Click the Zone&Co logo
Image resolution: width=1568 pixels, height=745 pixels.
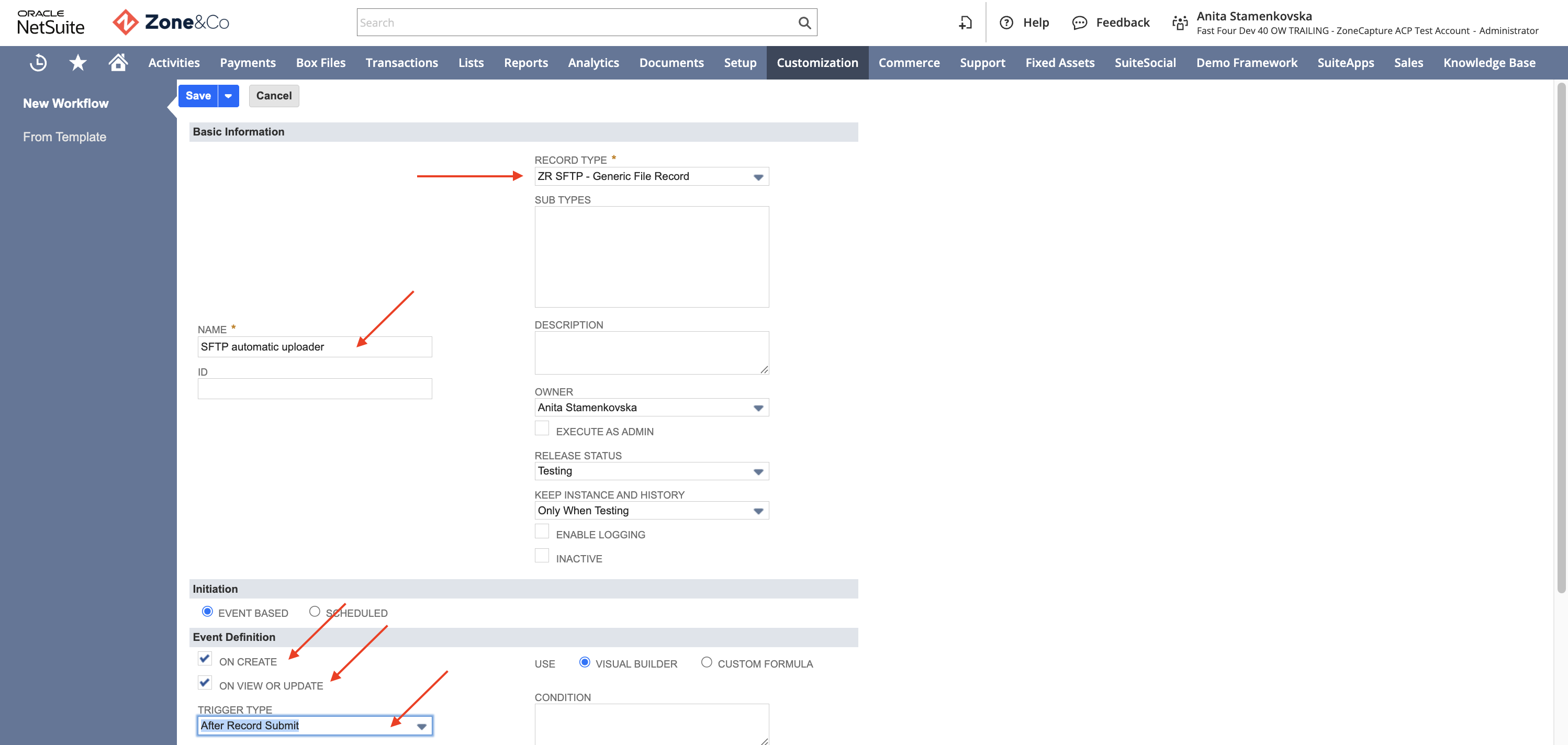point(171,22)
